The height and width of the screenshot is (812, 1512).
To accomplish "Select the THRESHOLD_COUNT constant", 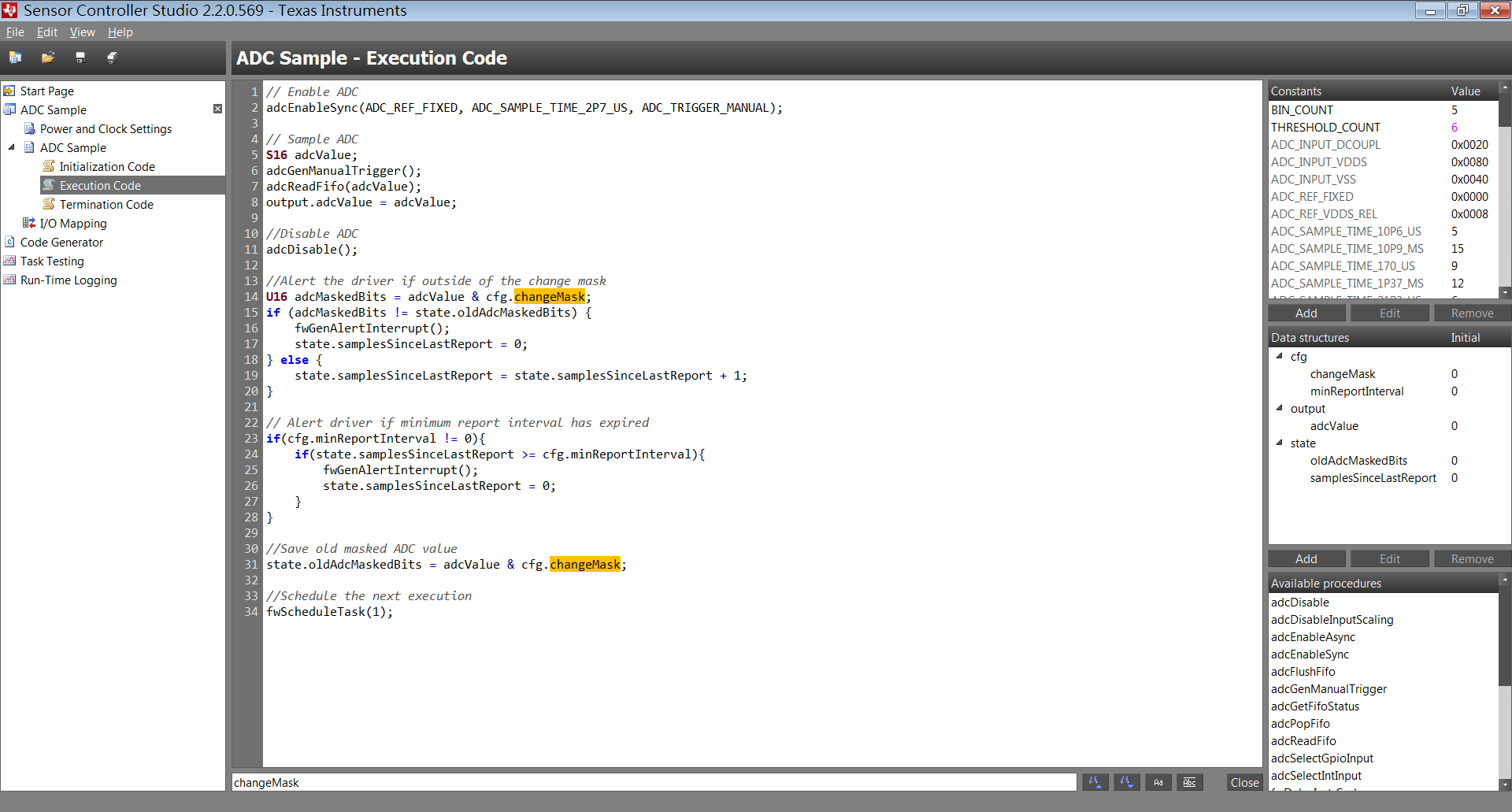I will pos(1384,128).
